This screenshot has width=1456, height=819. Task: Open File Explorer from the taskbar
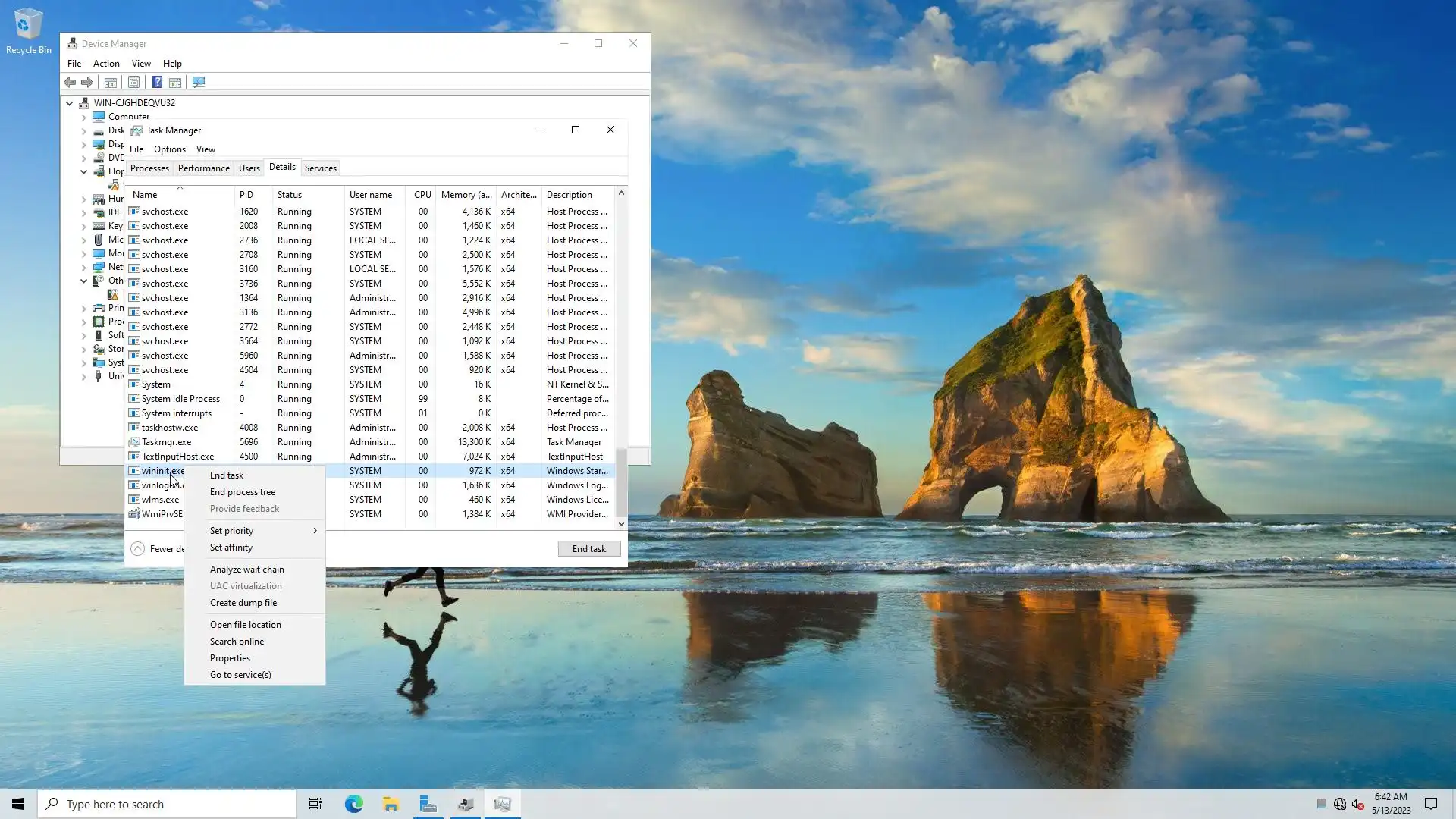391,804
